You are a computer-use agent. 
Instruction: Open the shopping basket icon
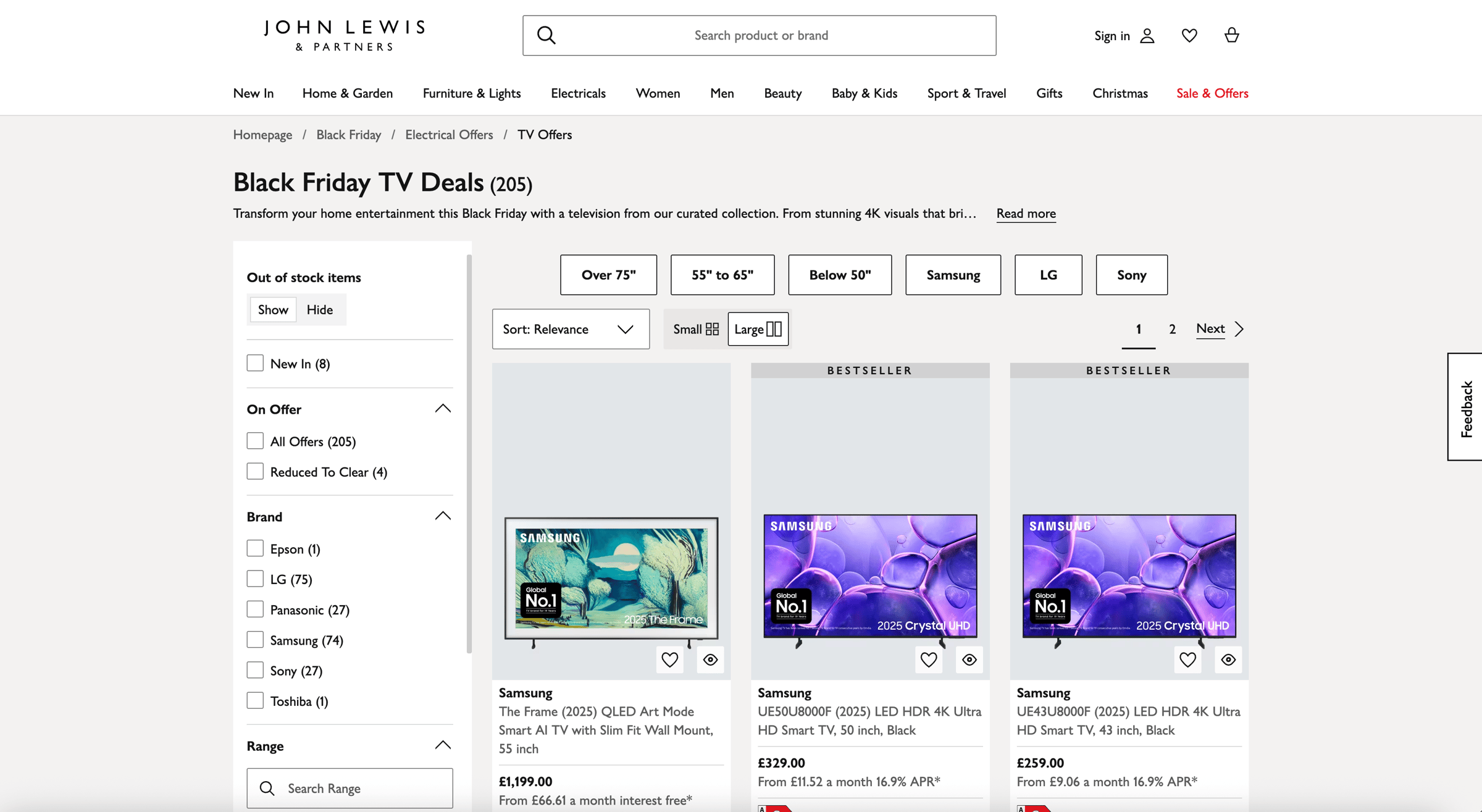pos(1231,35)
